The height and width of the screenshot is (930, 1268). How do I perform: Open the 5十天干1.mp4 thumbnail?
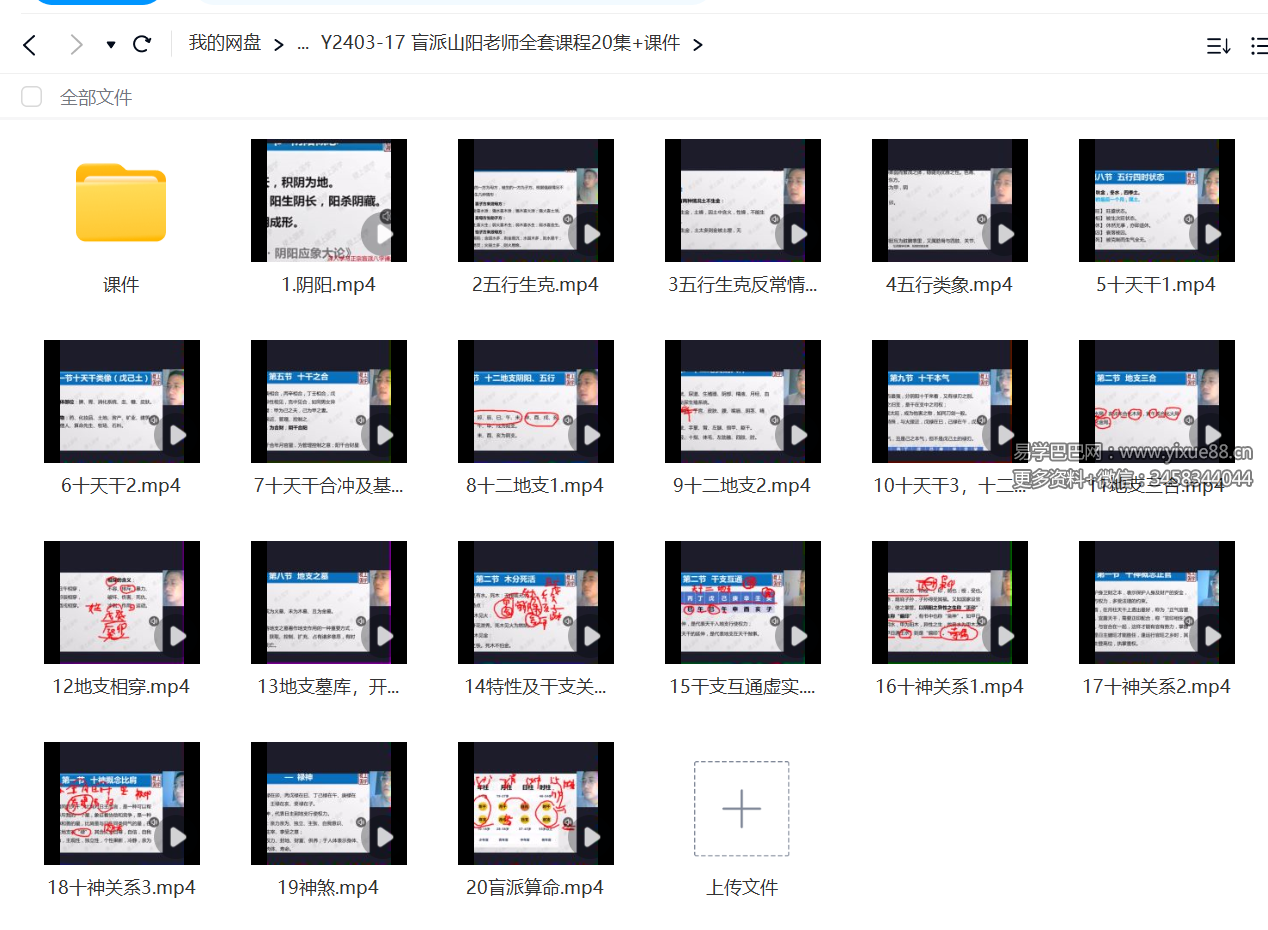(x=1156, y=201)
